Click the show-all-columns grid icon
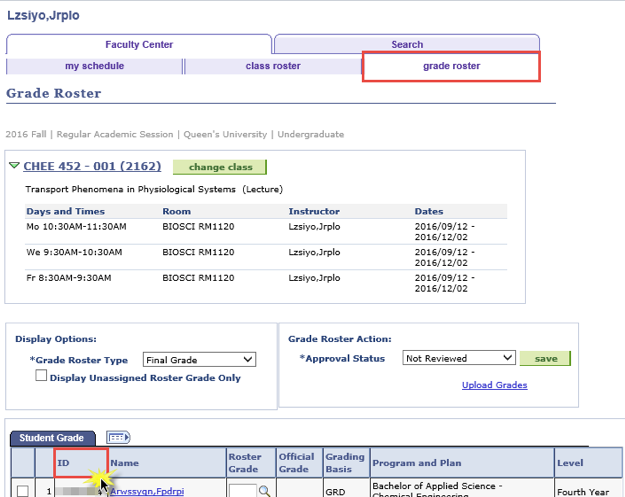The image size is (625, 497). 117,437
